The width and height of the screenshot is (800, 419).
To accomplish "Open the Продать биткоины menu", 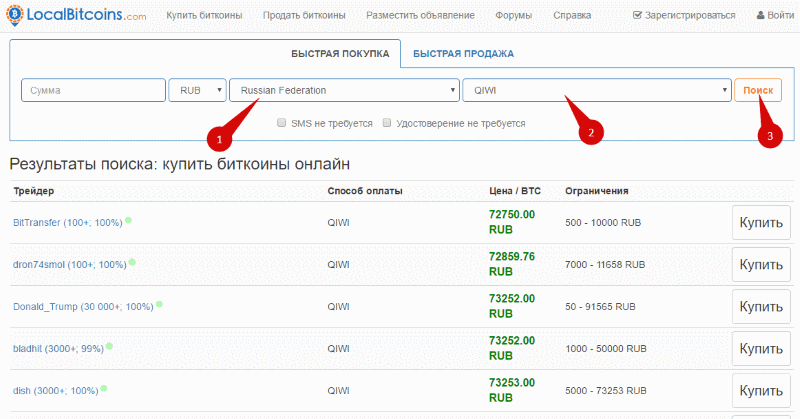I will click(304, 15).
